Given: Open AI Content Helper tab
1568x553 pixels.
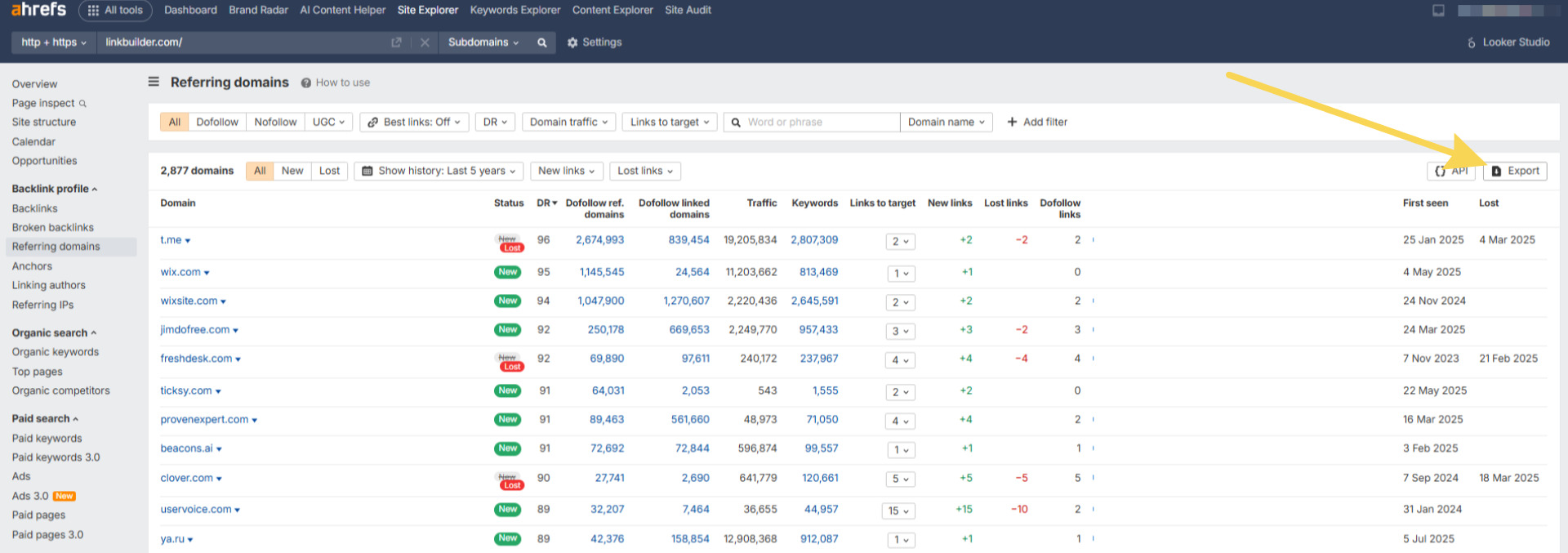Looking at the screenshot, I should coord(342,11).
